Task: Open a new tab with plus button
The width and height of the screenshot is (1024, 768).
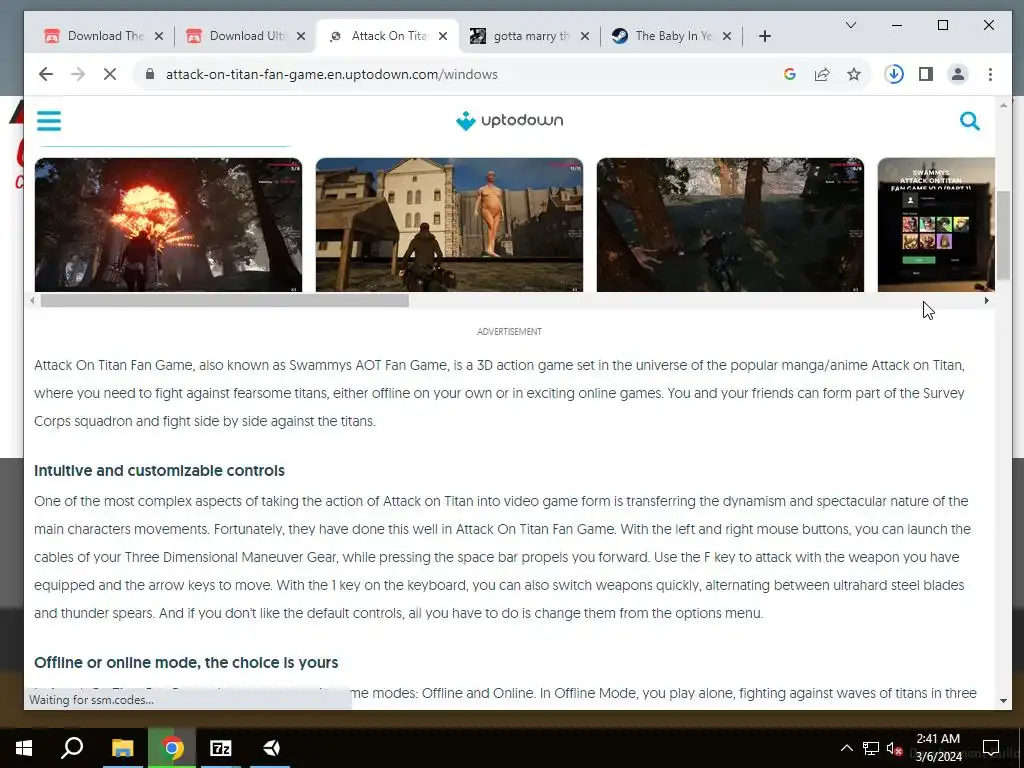Action: pos(765,36)
